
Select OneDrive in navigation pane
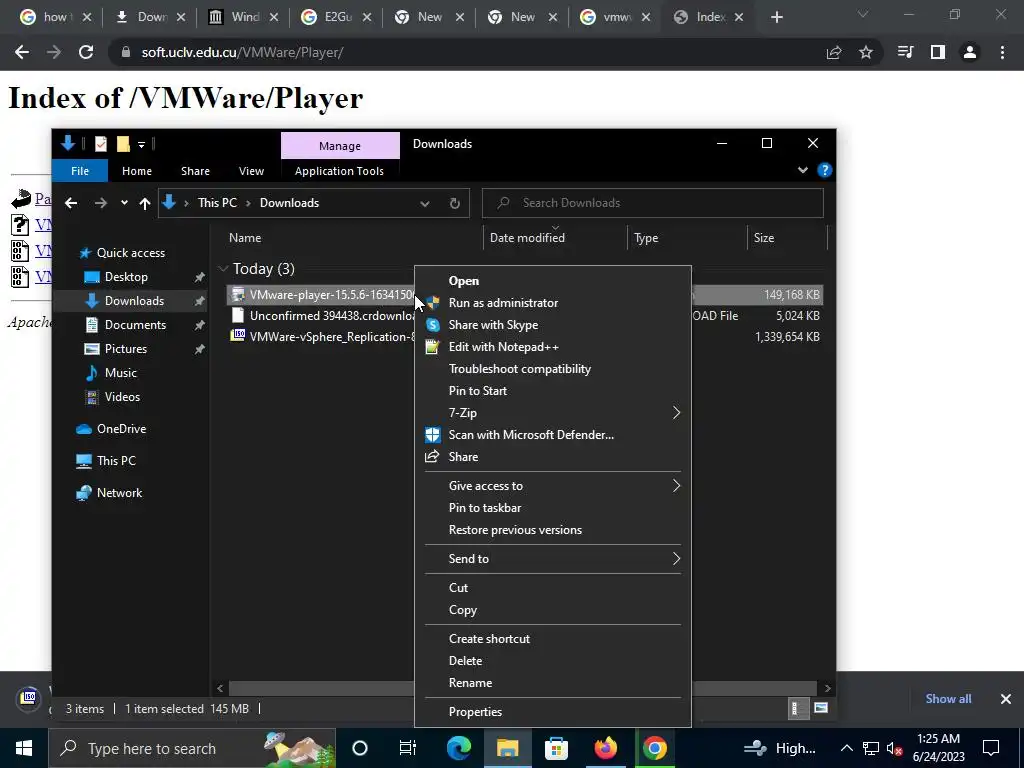pos(121,429)
